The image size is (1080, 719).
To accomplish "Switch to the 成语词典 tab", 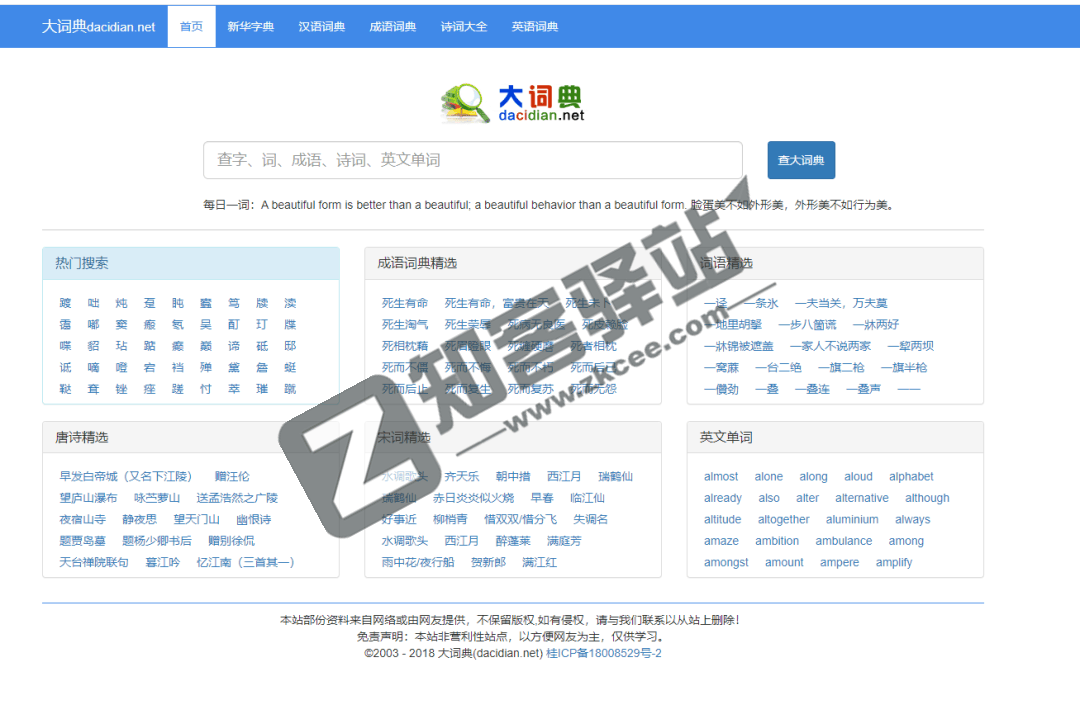I will [x=392, y=26].
